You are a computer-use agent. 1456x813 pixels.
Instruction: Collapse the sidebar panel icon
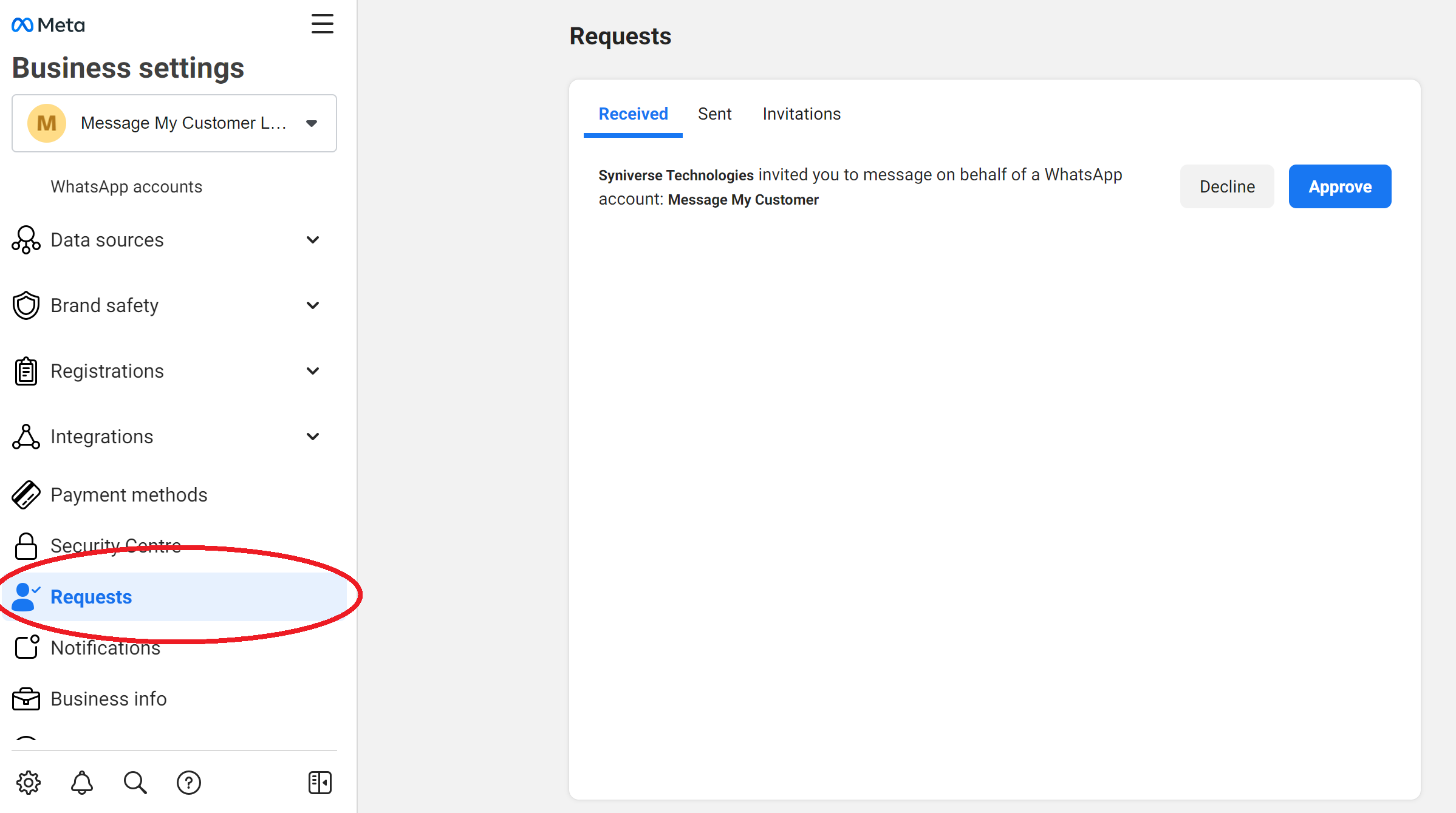click(x=320, y=783)
